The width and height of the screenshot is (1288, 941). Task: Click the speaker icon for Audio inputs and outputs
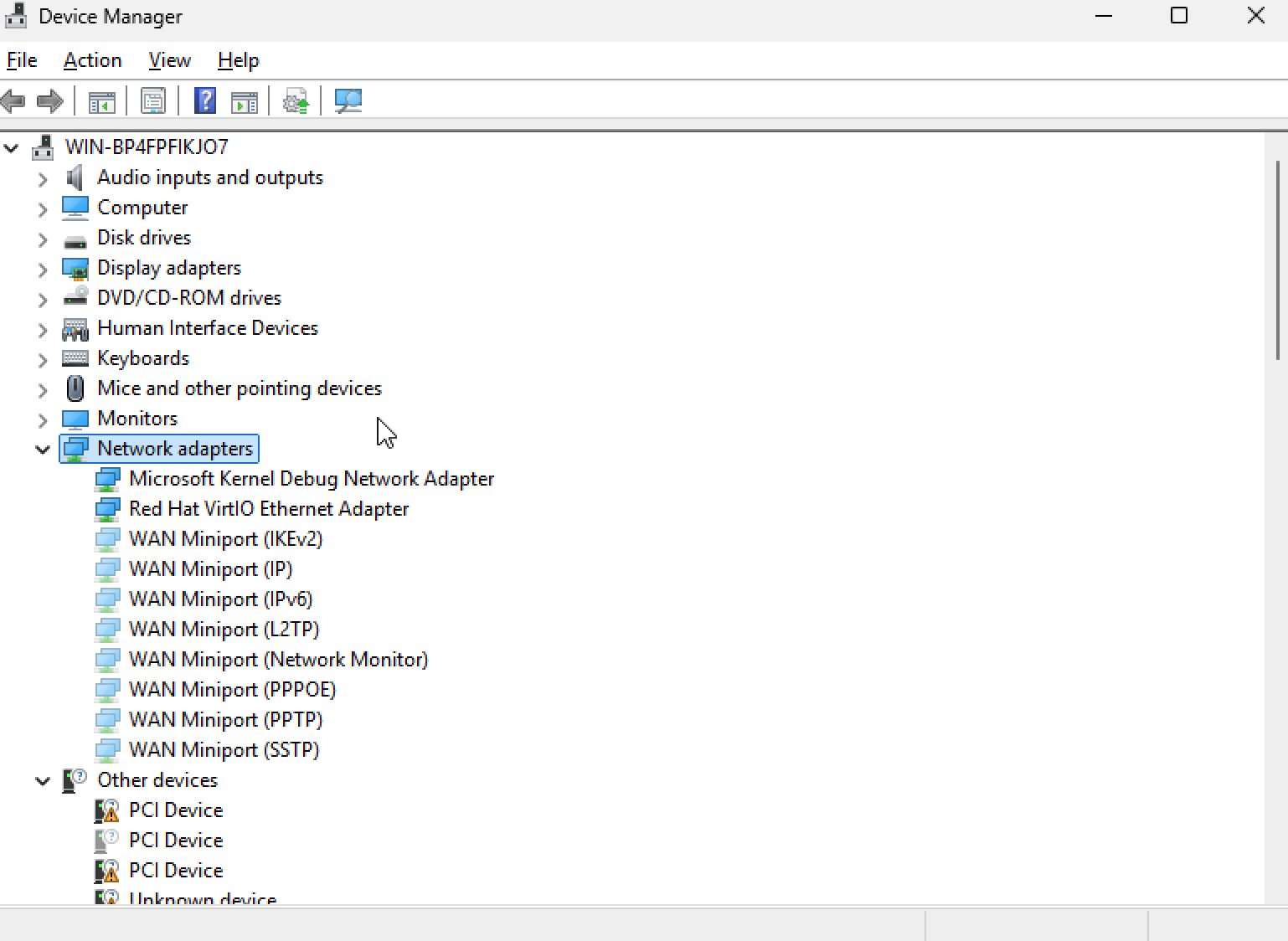pos(75,177)
